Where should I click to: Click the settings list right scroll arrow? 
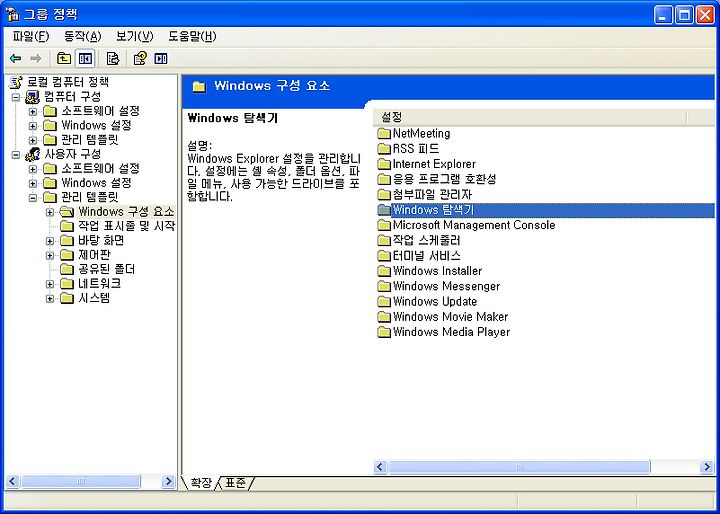(x=707, y=467)
